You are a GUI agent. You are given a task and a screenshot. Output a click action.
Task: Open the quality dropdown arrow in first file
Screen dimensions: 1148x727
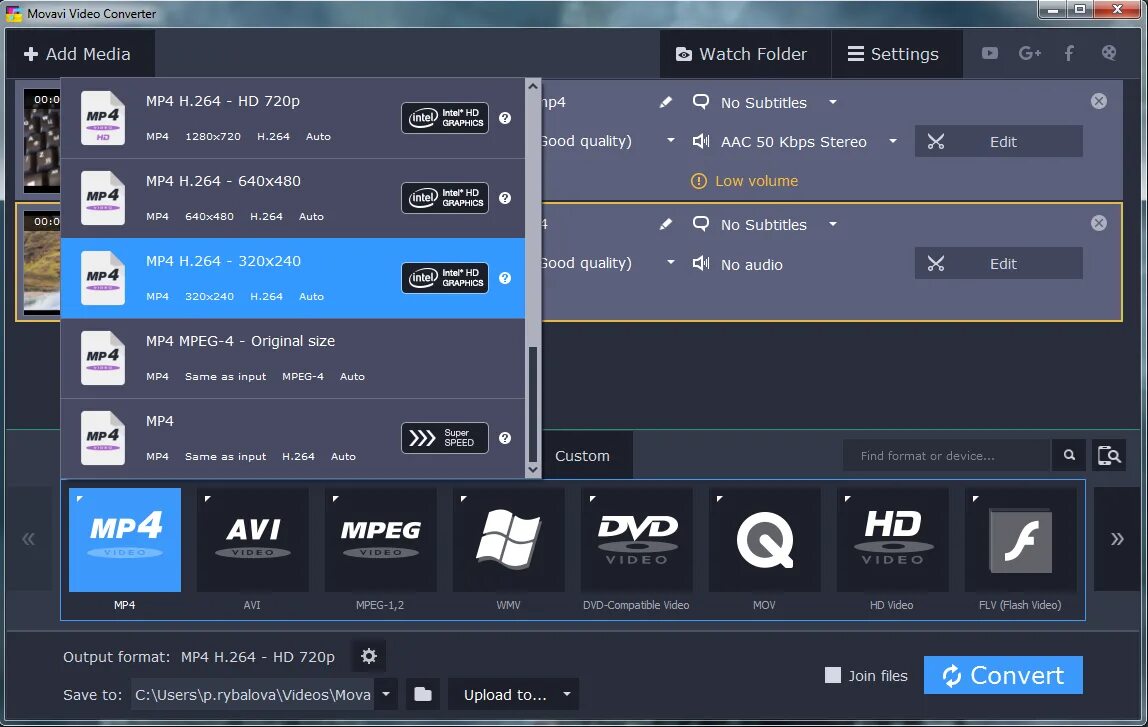[671, 141]
